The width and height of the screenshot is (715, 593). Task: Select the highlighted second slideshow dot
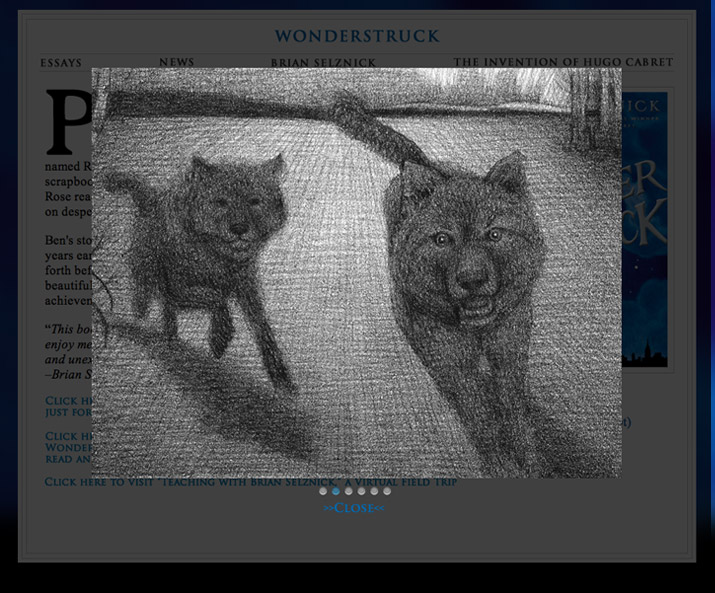click(336, 491)
